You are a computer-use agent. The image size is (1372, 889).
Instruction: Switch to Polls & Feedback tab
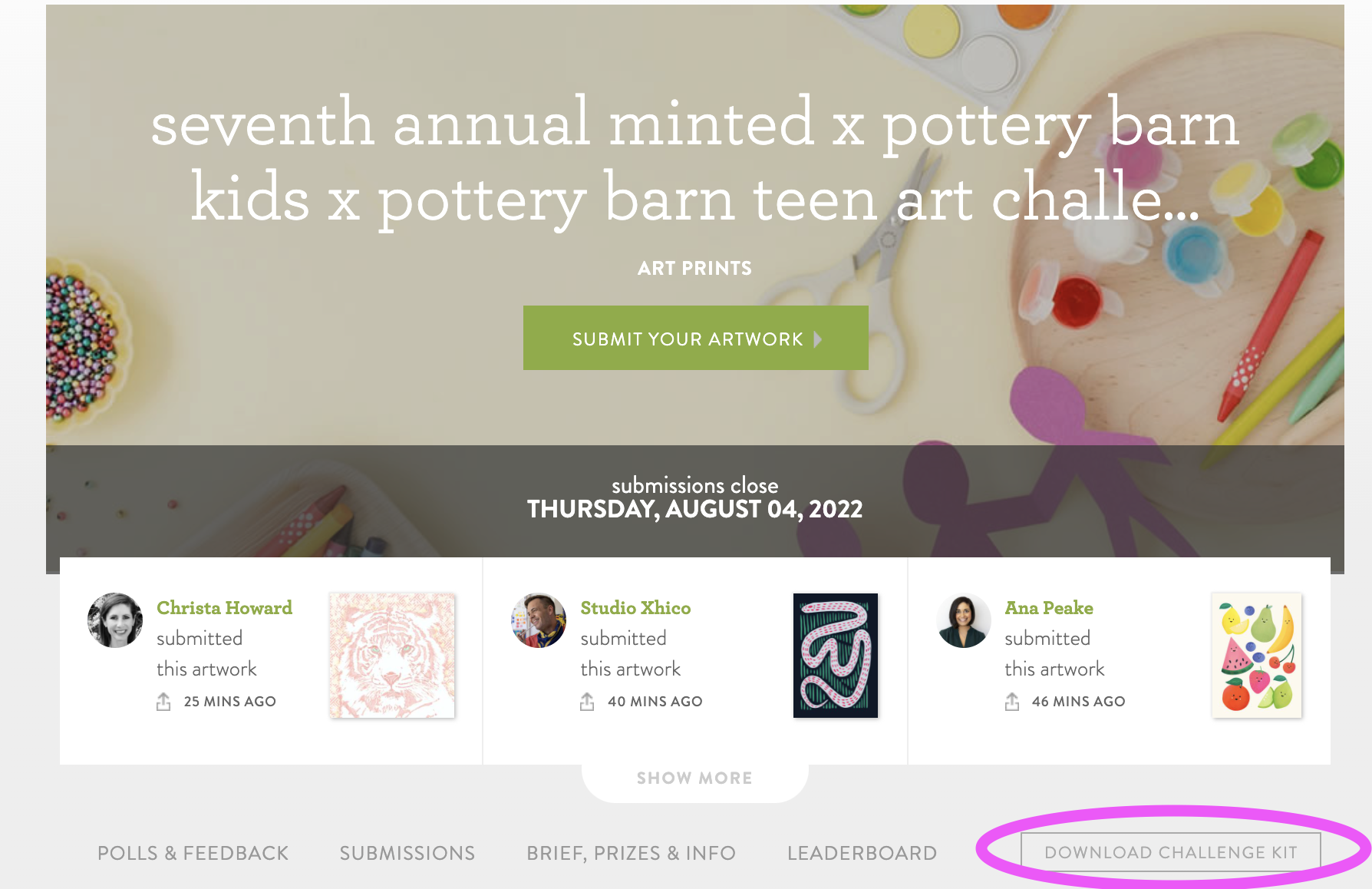pos(193,853)
